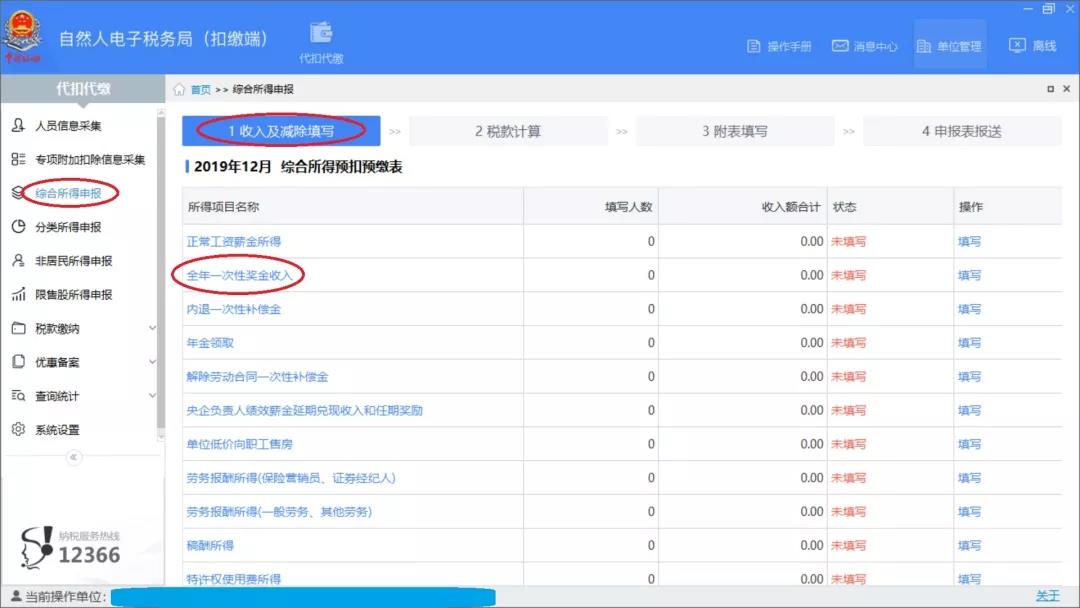Collapse the left sidebar with the arrow

tap(71, 457)
